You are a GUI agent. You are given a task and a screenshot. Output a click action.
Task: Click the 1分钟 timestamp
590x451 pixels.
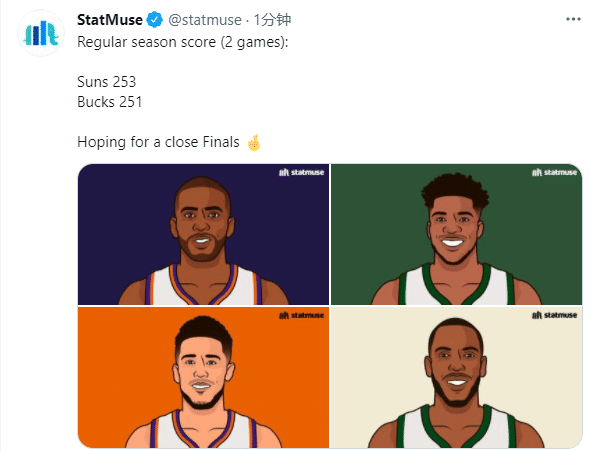[272, 20]
